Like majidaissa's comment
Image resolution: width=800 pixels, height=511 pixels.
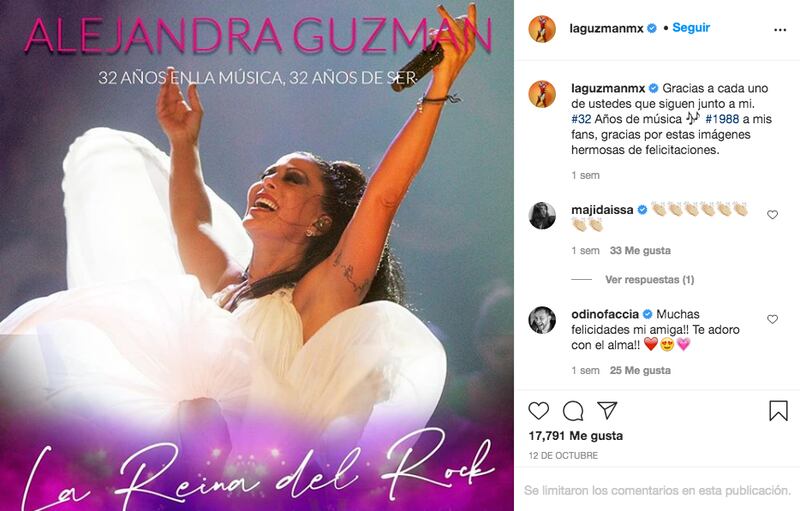[x=772, y=215]
